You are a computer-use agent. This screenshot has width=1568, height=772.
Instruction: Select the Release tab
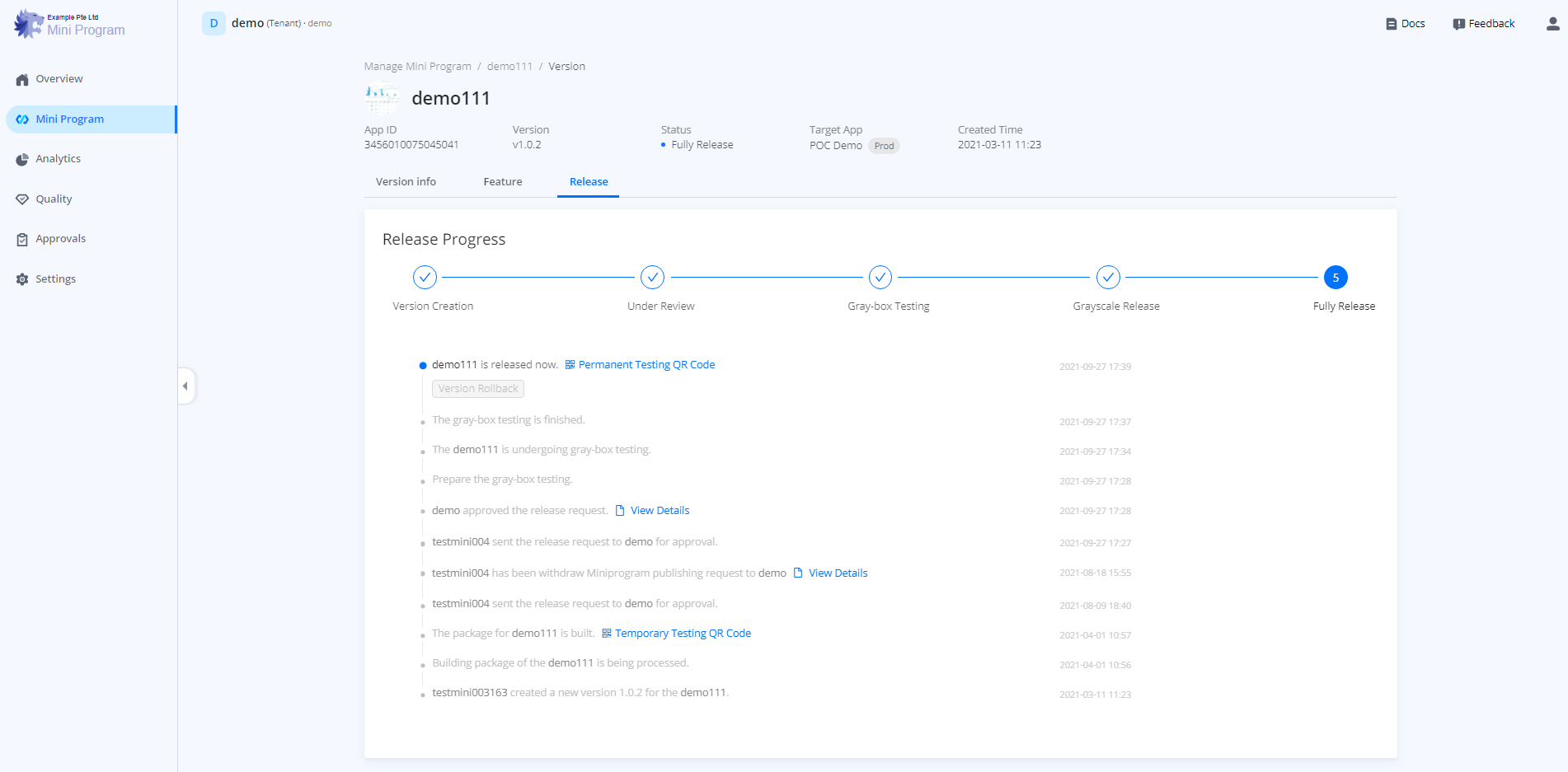pyautogui.click(x=589, y=182)
